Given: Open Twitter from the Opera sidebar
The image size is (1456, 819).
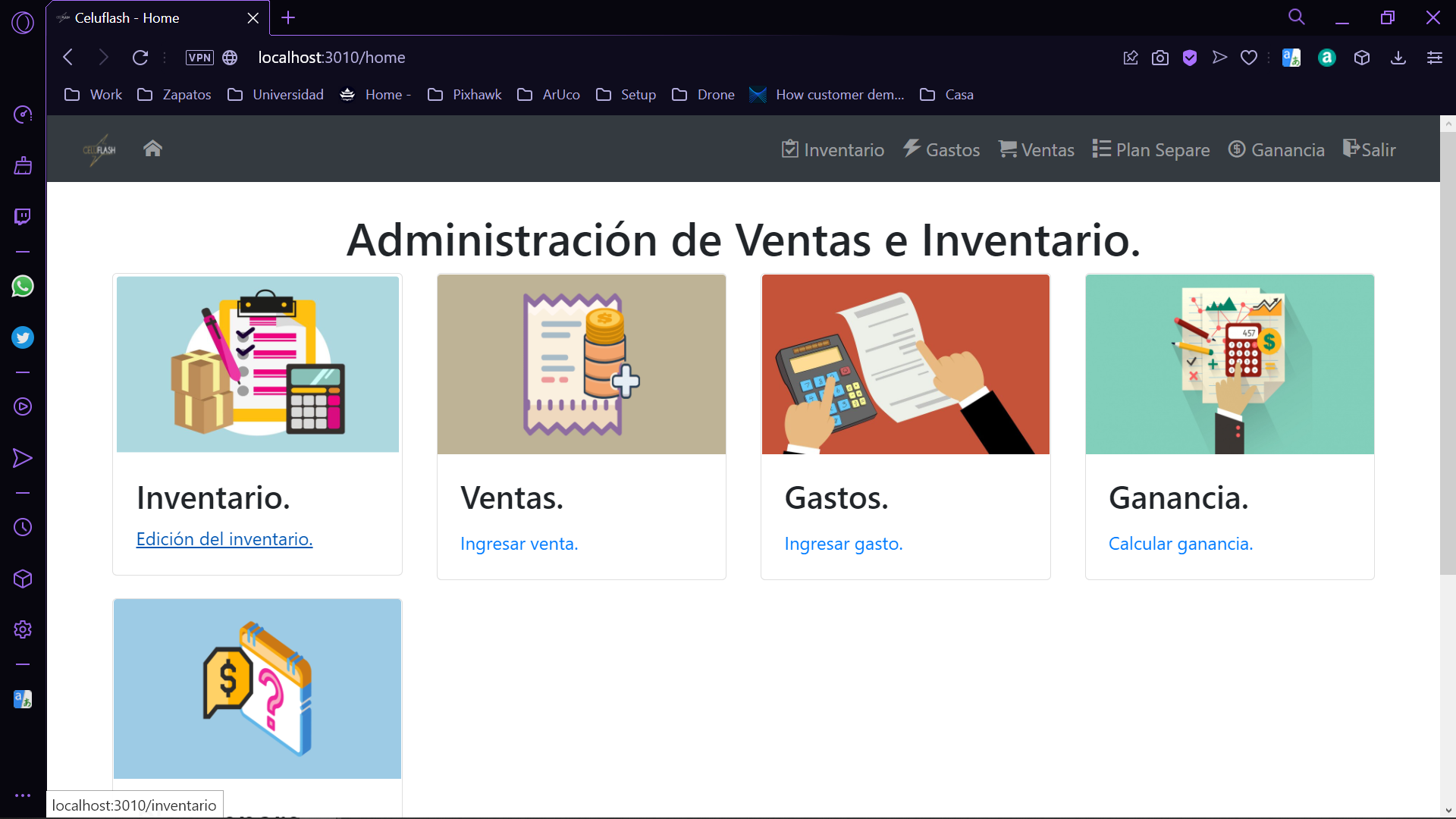Looking at the screenshot, I should click(x=23, y=337).
